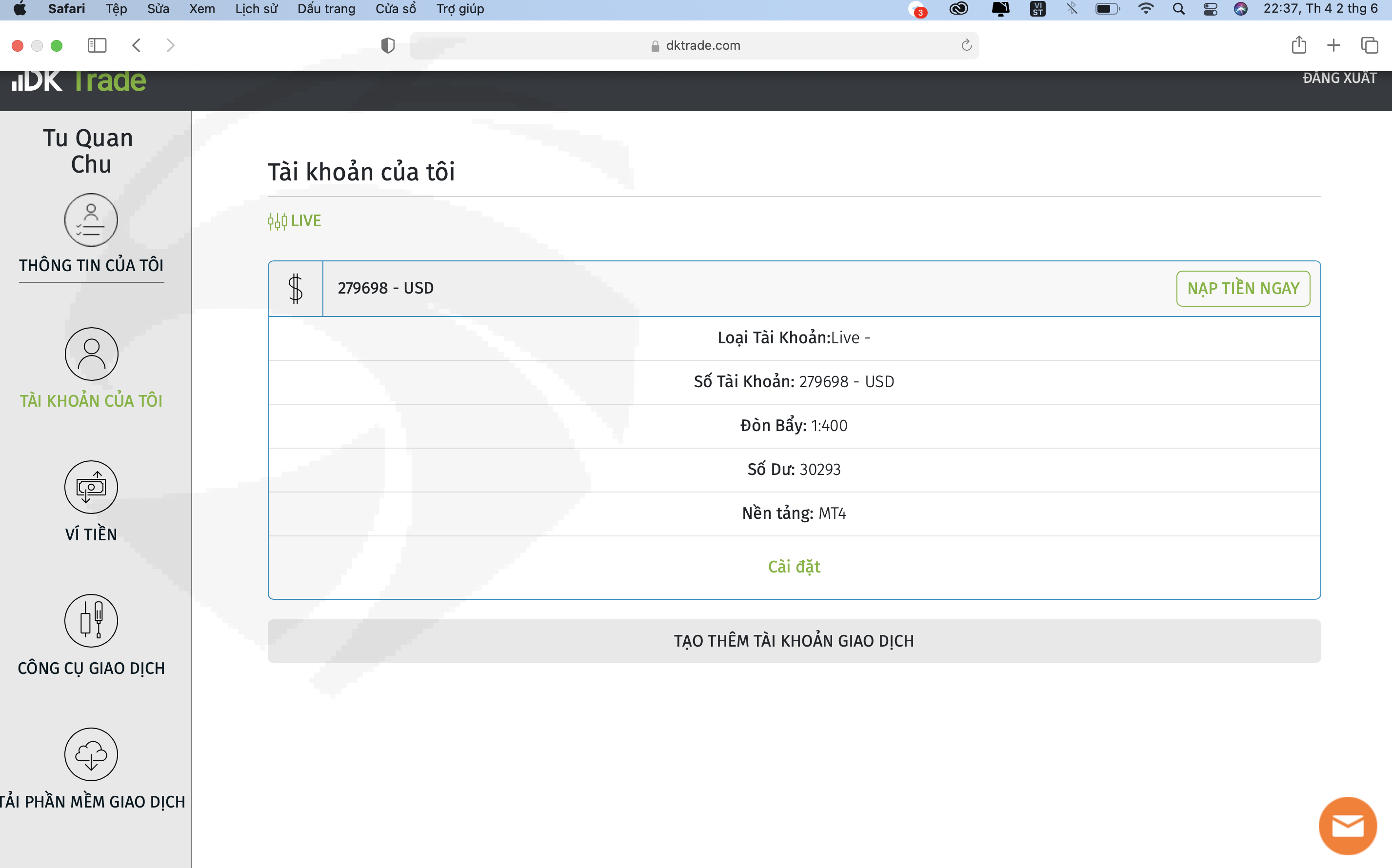Toggle the Safari sidebar panel

pos(97,45)
